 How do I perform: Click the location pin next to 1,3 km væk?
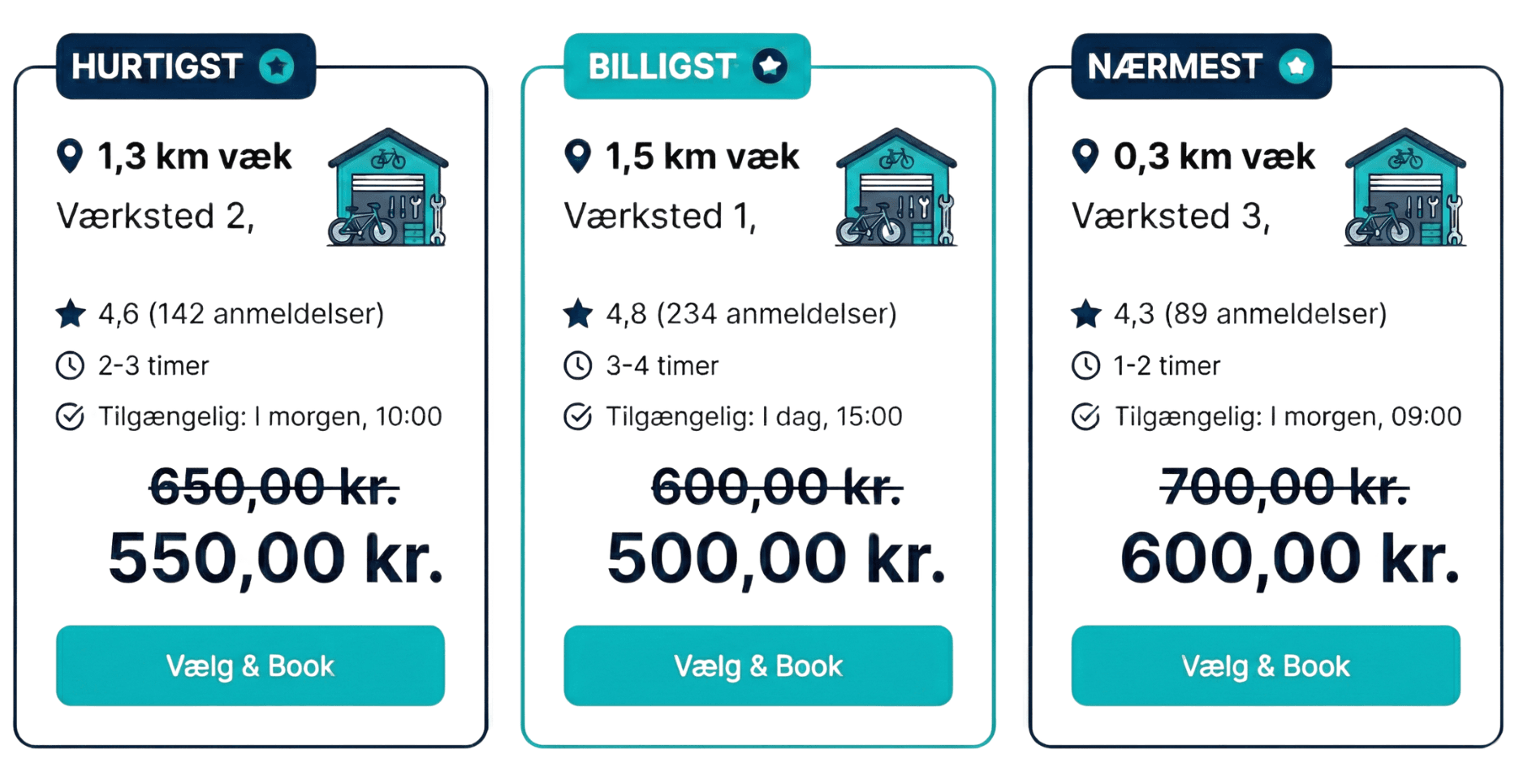pos(70,156)
